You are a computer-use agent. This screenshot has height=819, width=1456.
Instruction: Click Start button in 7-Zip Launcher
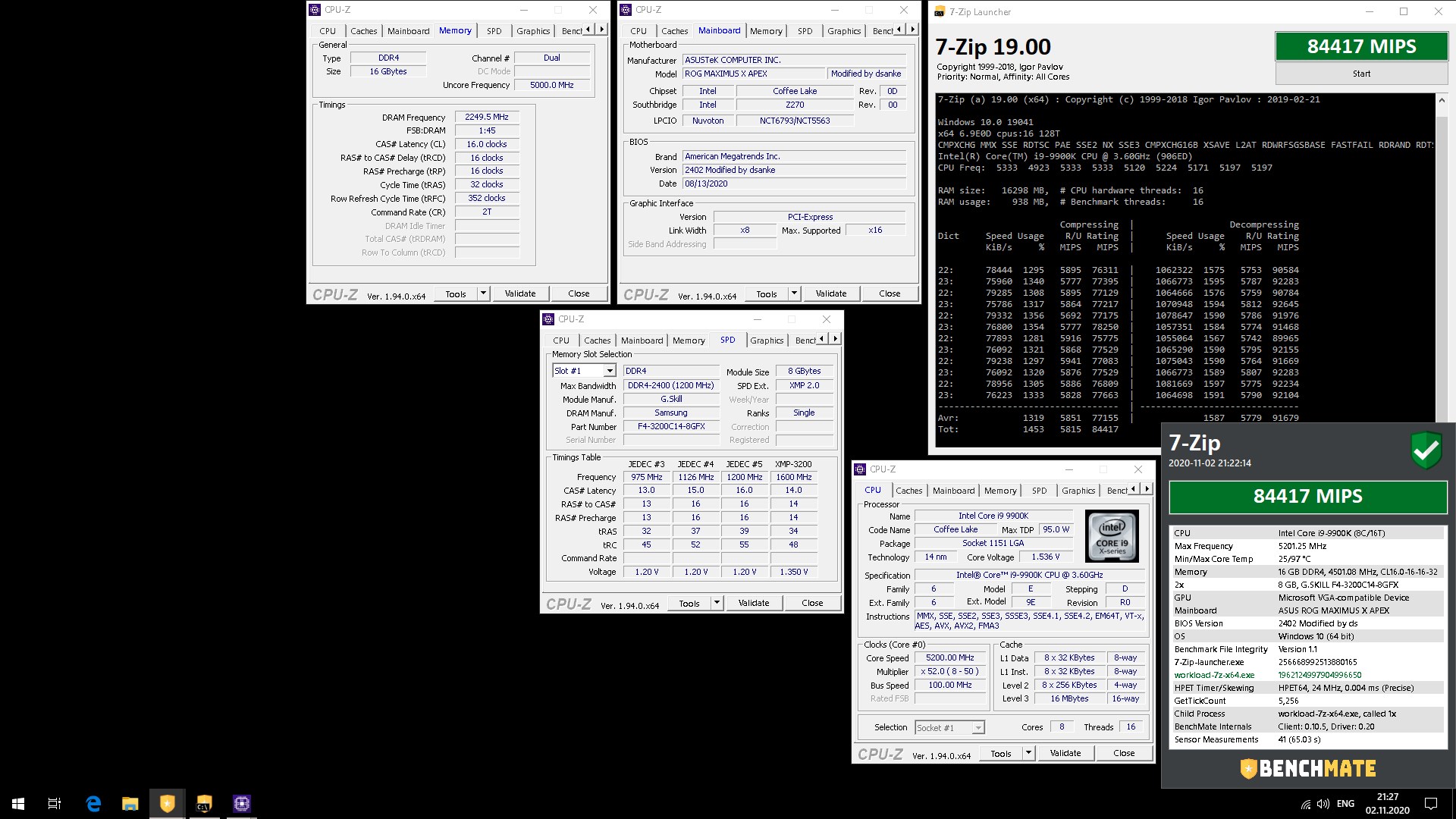click(1361, 74)
